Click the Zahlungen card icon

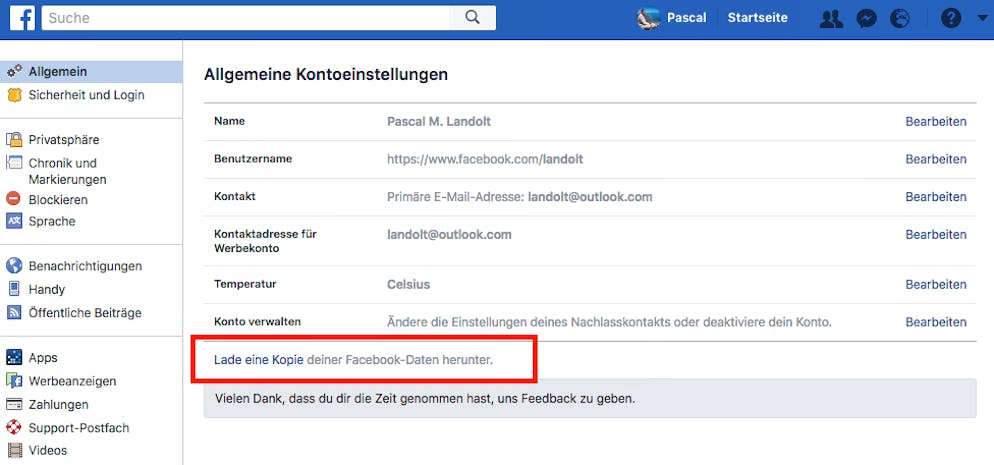[x=14, y=404]
